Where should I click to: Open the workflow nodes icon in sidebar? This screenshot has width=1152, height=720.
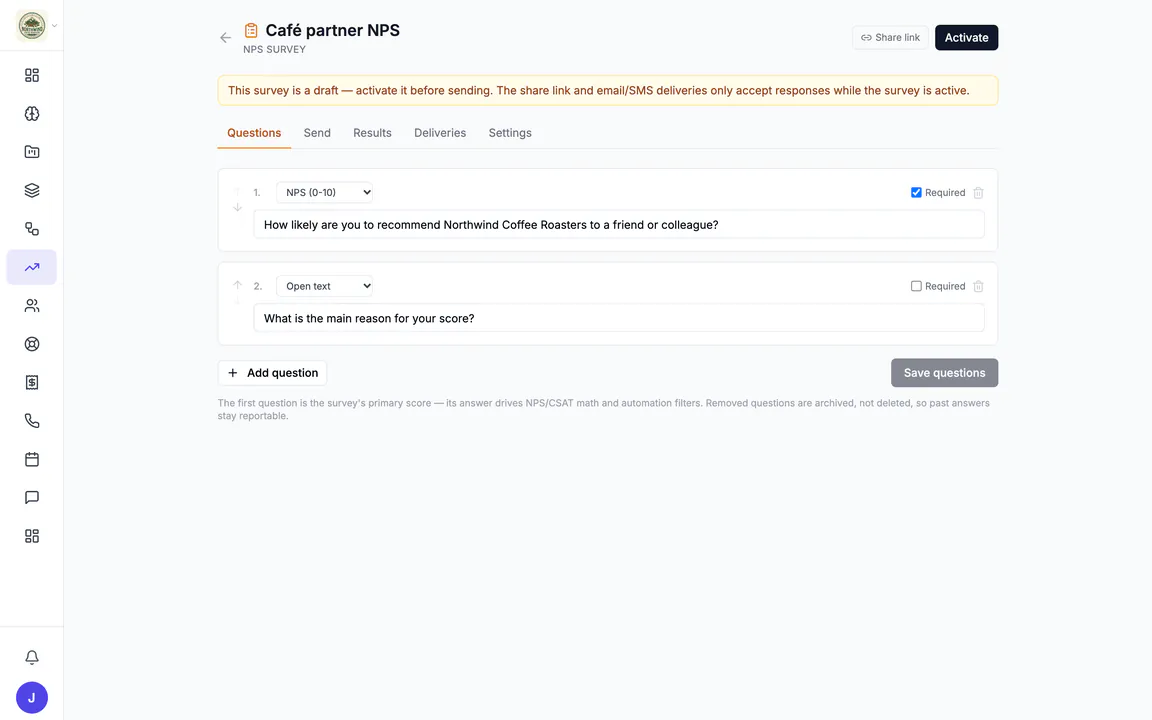tap(32, 229)
